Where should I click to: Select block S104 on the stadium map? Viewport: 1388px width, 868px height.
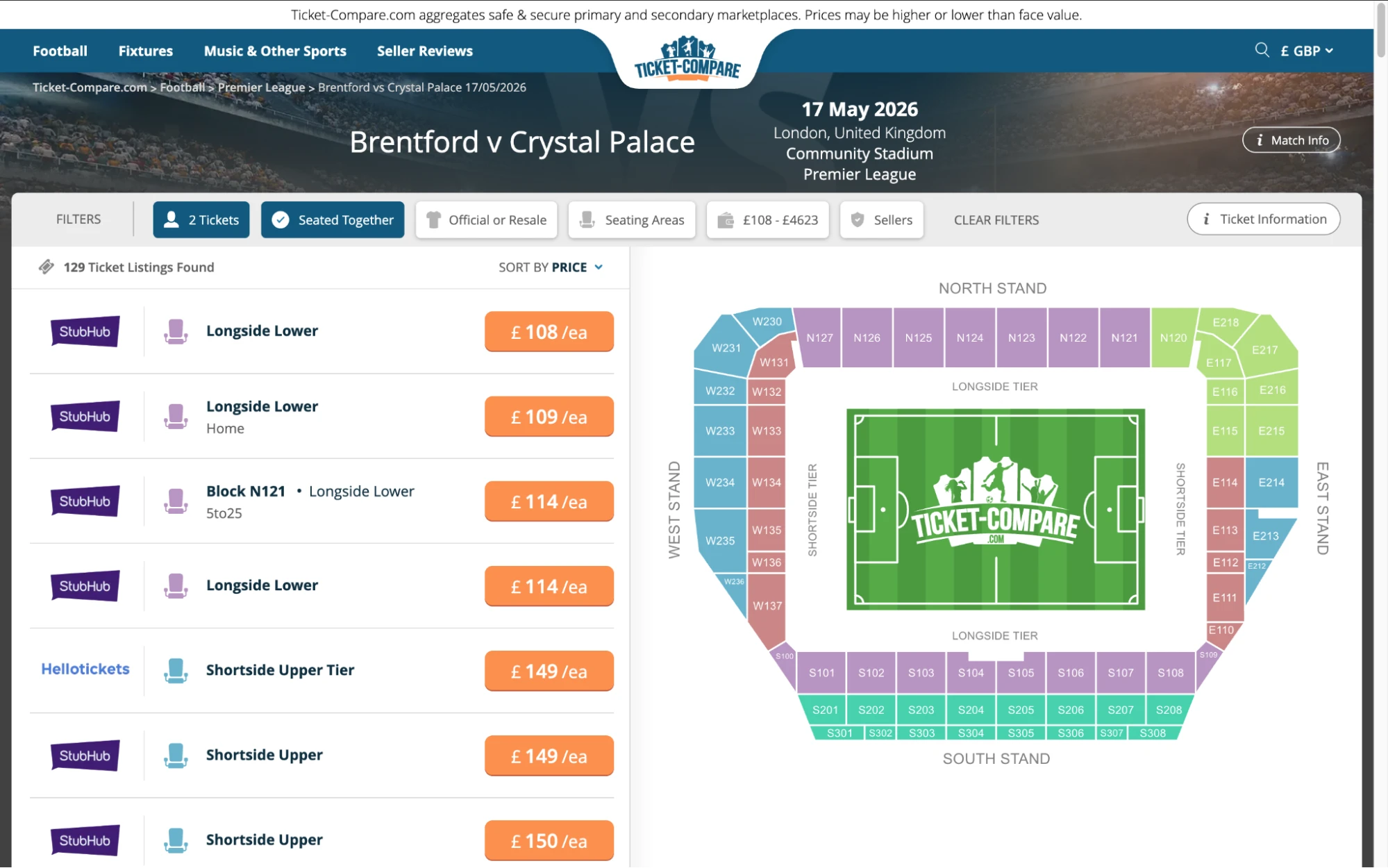(970, 672)
